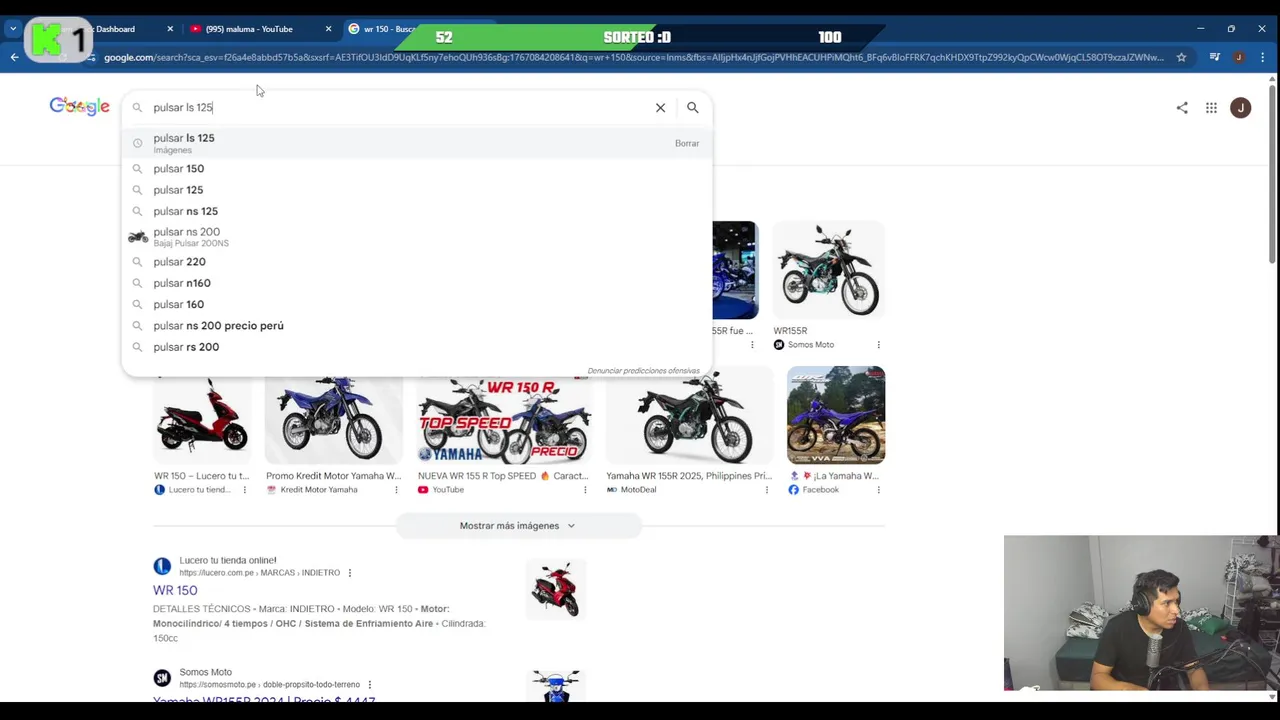Click the history clock icon beside pulsar ls 125

[138, 143]
